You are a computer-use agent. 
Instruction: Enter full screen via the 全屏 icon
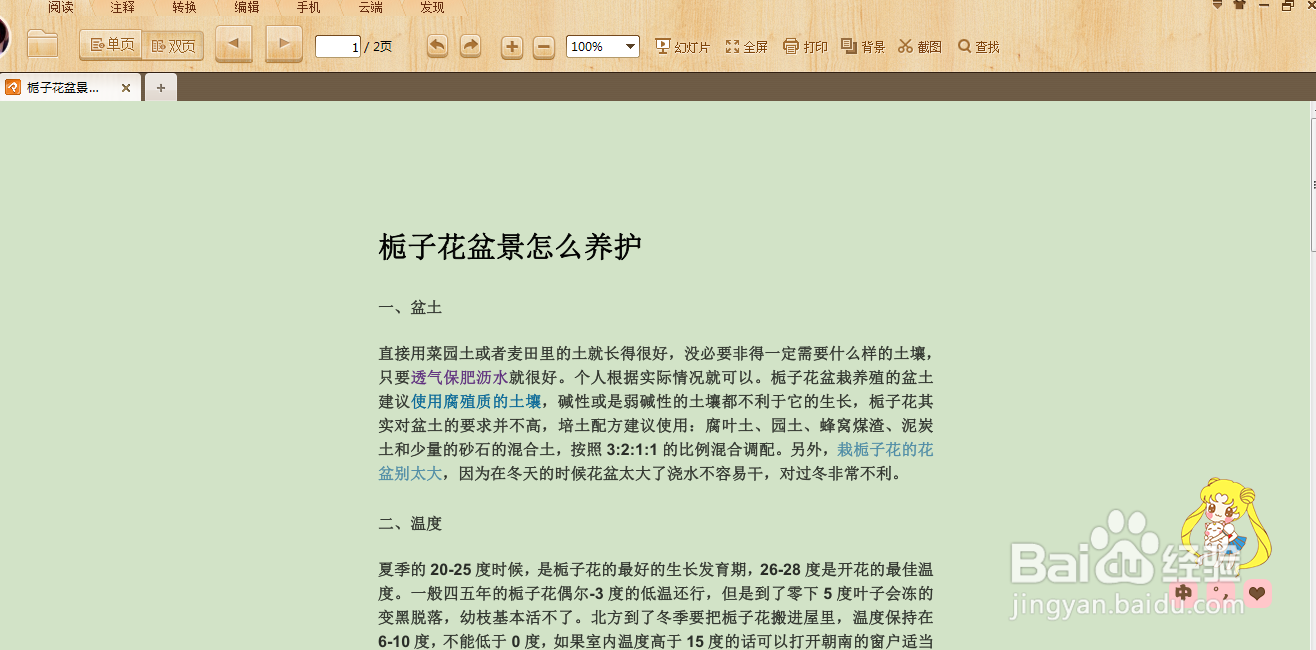click(746, 46)
